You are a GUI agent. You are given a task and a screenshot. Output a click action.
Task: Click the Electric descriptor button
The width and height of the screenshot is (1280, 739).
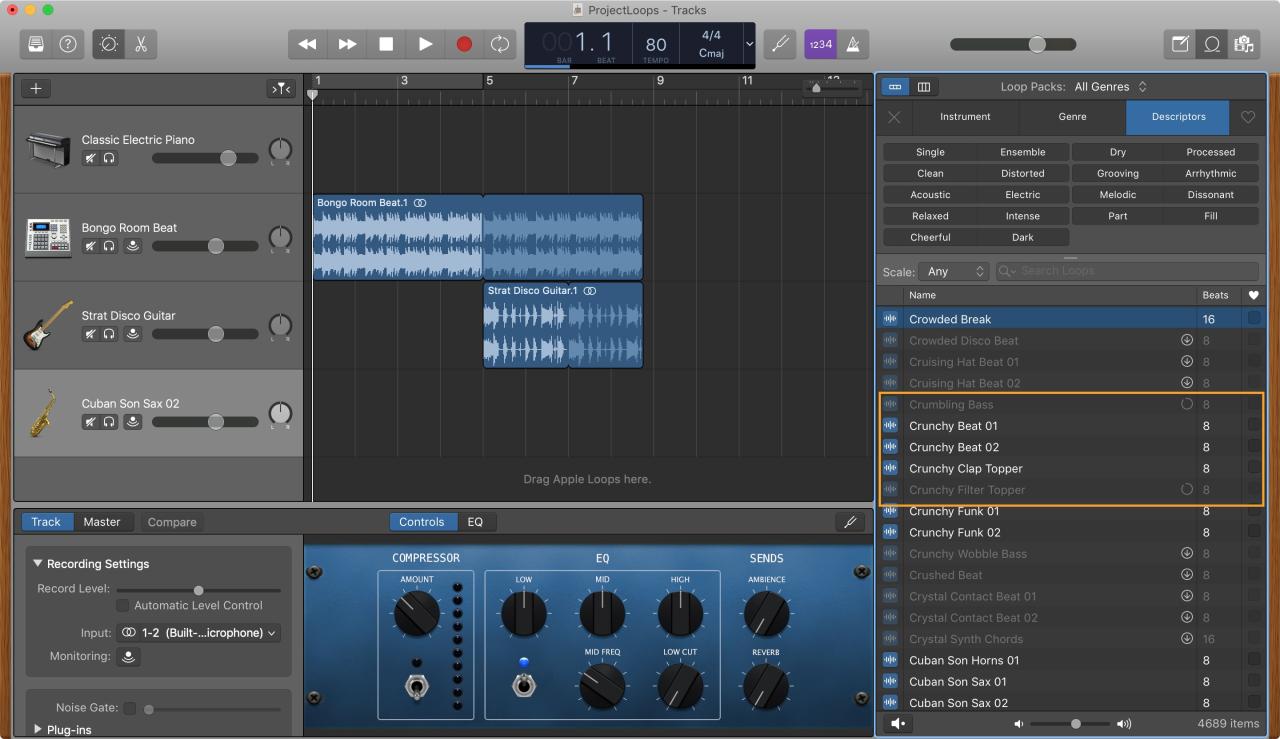pyautogui.click(x=1022, y=194)
